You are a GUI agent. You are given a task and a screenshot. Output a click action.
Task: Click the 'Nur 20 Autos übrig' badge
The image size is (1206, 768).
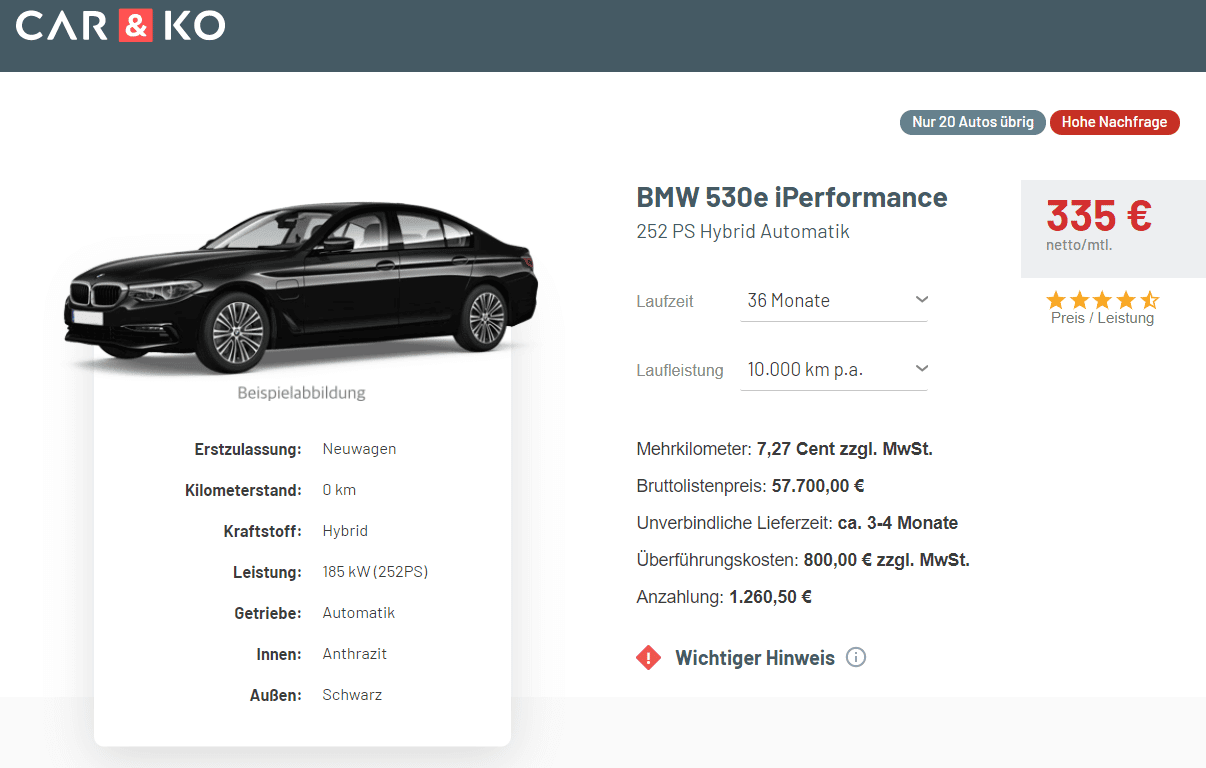click(x=972, y=122)
